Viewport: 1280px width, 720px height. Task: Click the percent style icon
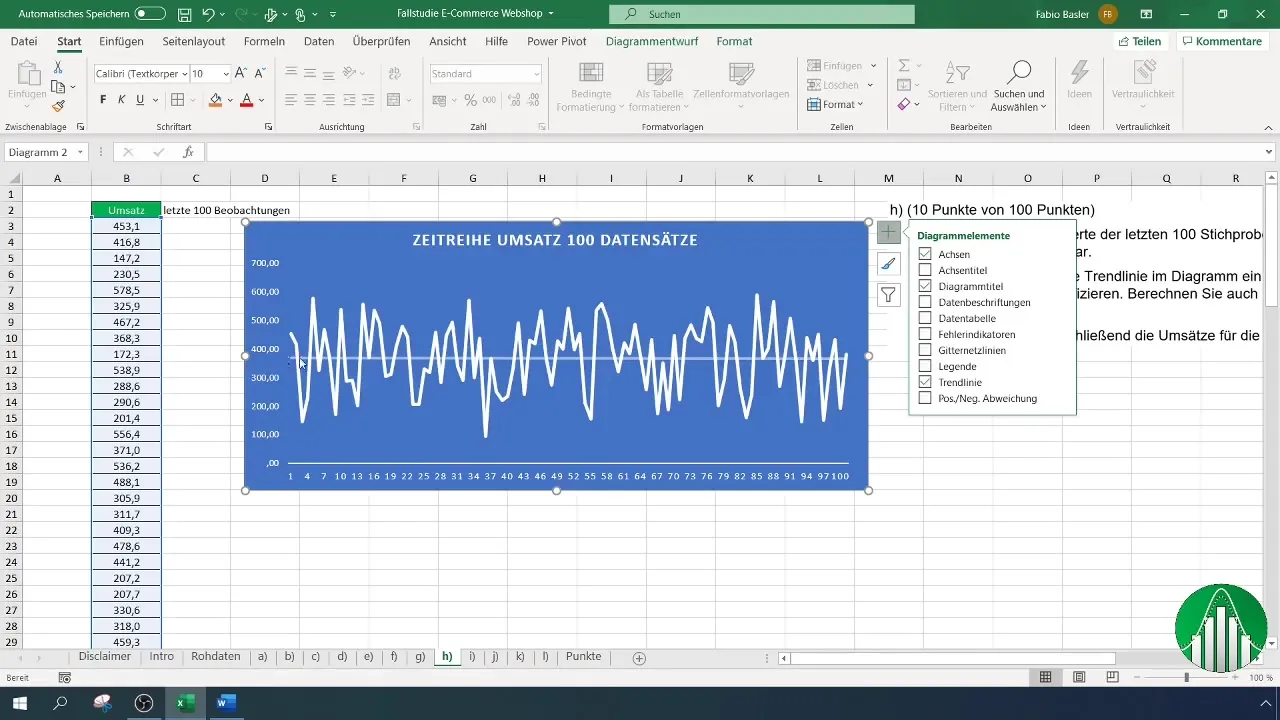tap(469, 100)
